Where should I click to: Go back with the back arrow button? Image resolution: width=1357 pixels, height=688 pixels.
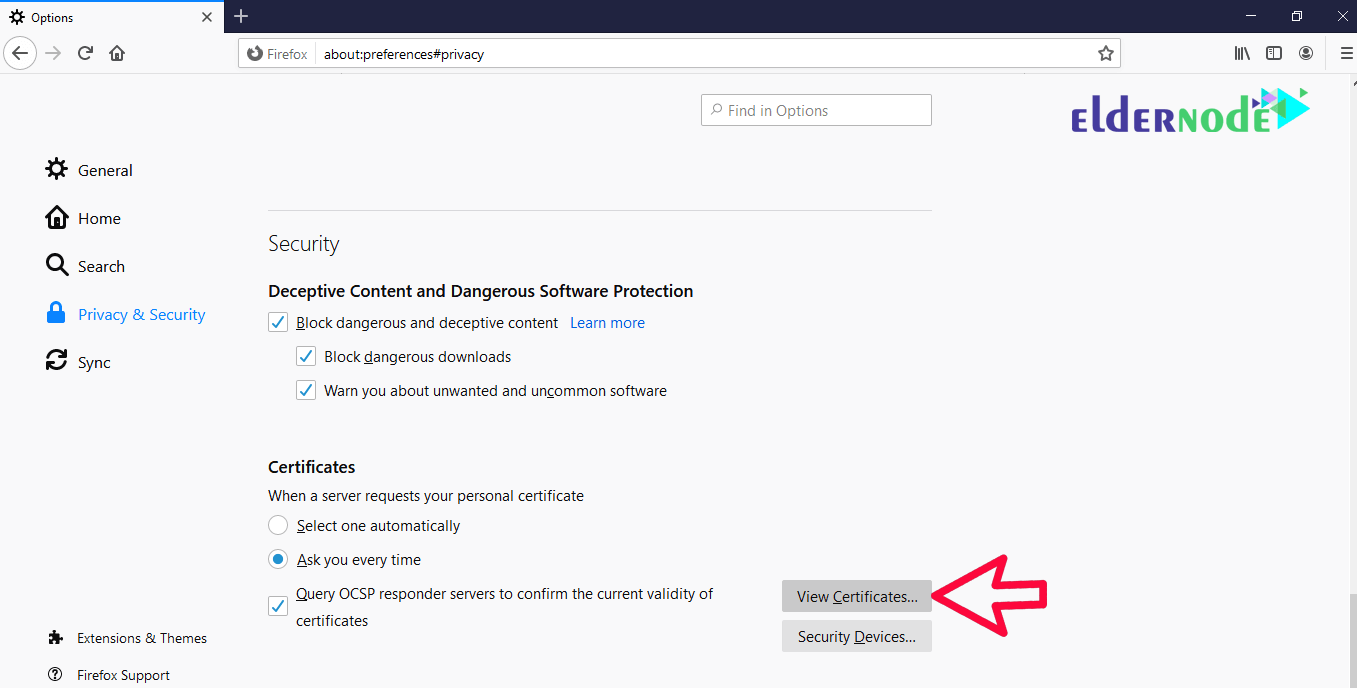(x=21, y=53)
